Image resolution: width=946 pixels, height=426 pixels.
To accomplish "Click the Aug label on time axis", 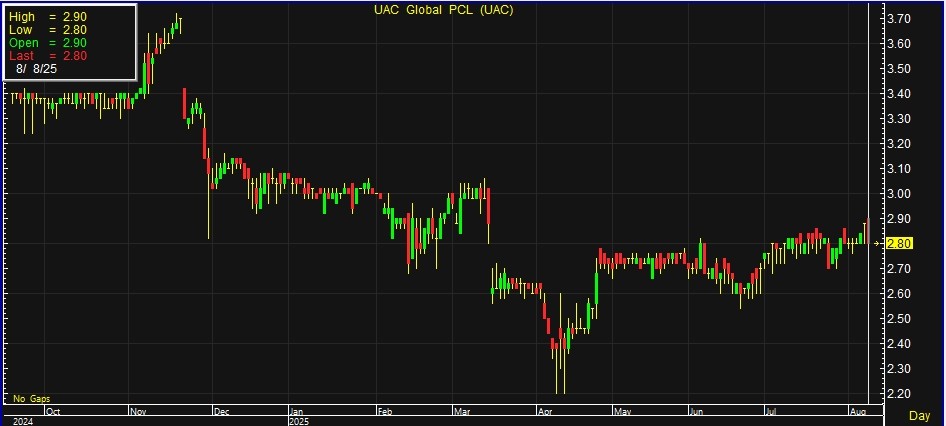I will click(857, 412).
